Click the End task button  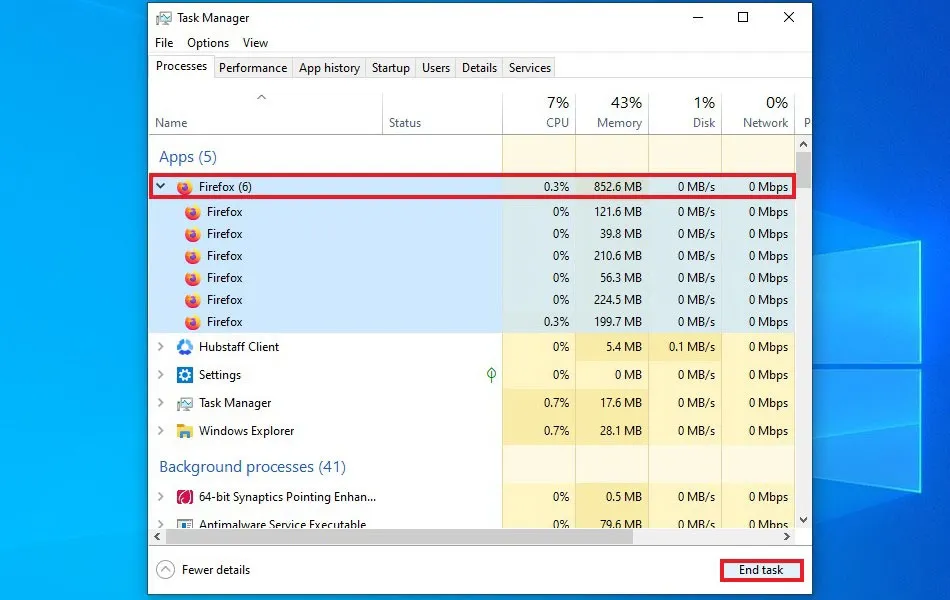761,569
